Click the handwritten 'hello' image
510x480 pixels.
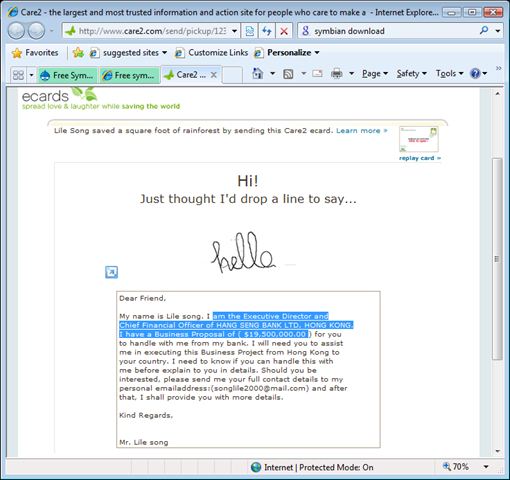(243, 253)
